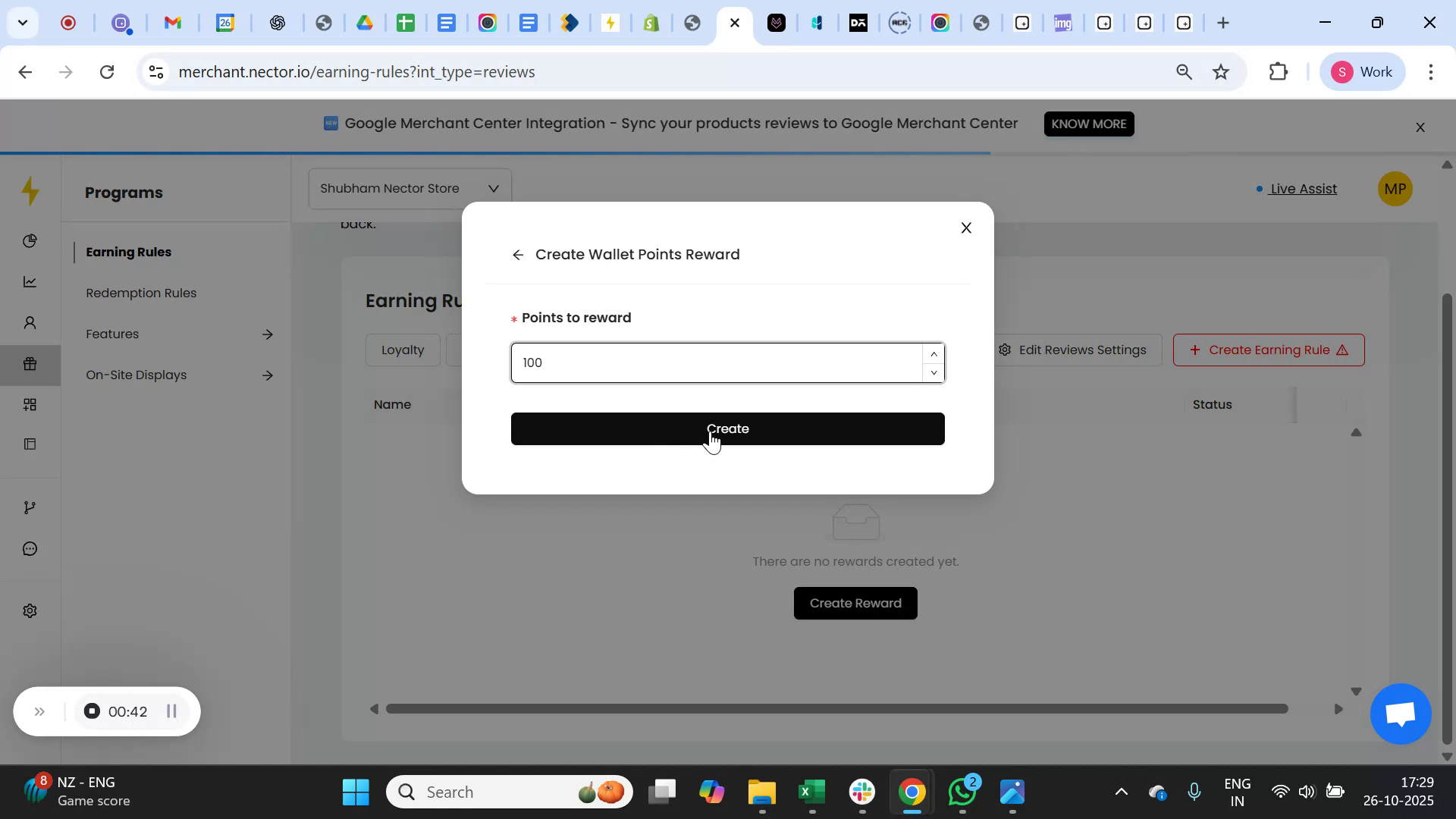1456x819 pixels.
Task: Open WhatsApp from the taskbar
Action: click(962, 791)
